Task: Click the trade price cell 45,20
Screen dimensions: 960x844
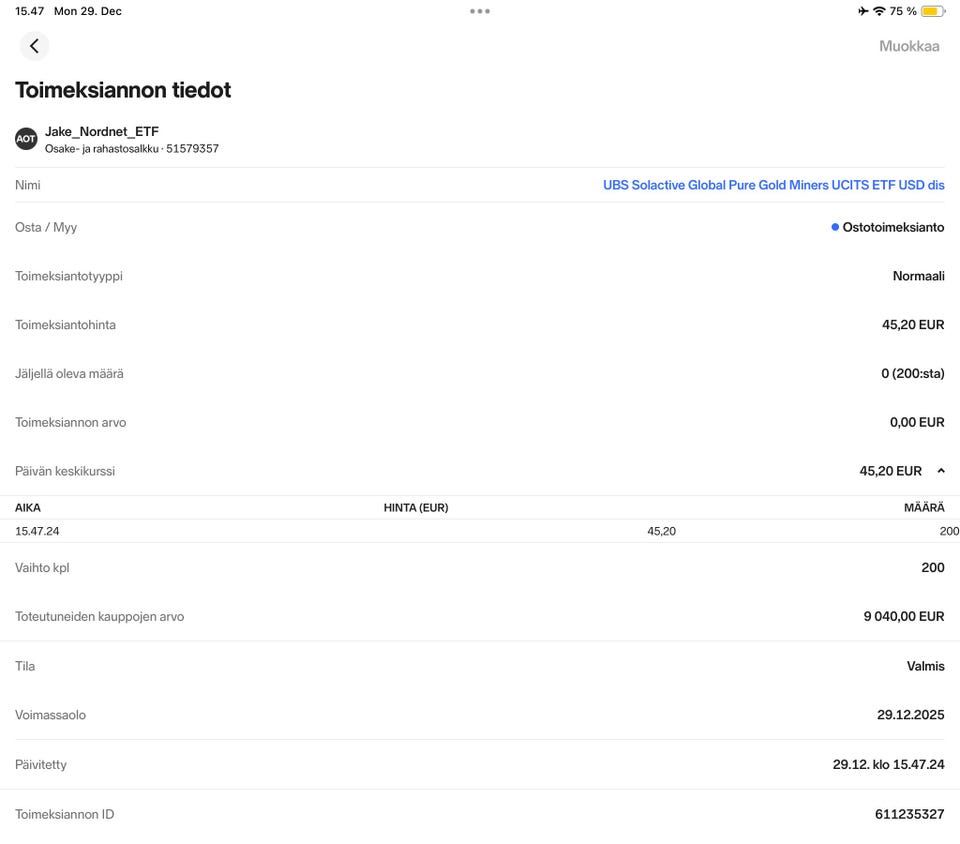Action: (x=661, y=531)
